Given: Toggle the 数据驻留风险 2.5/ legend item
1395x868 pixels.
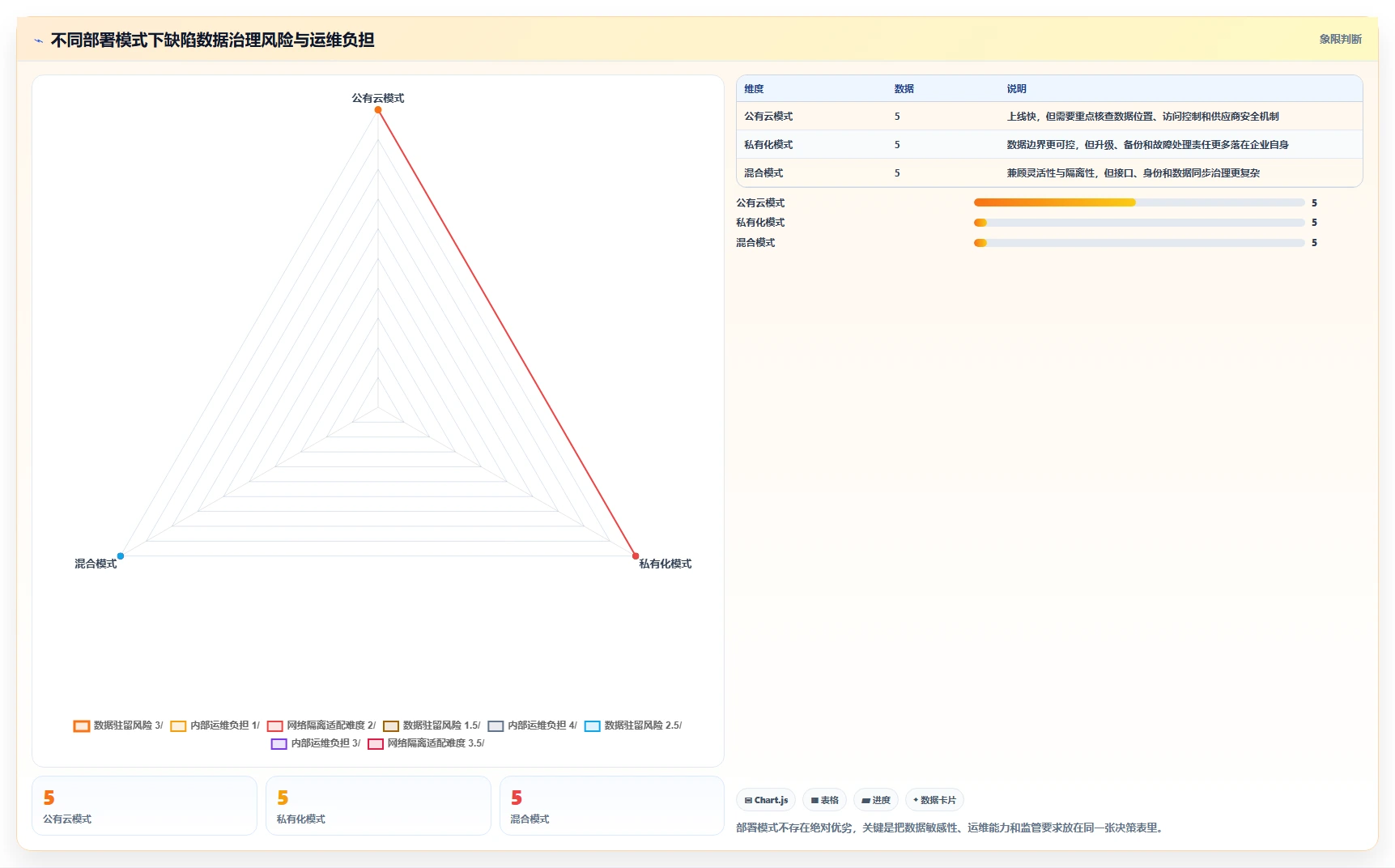Looking at the screenshot, I should click(x=633, y=725).
